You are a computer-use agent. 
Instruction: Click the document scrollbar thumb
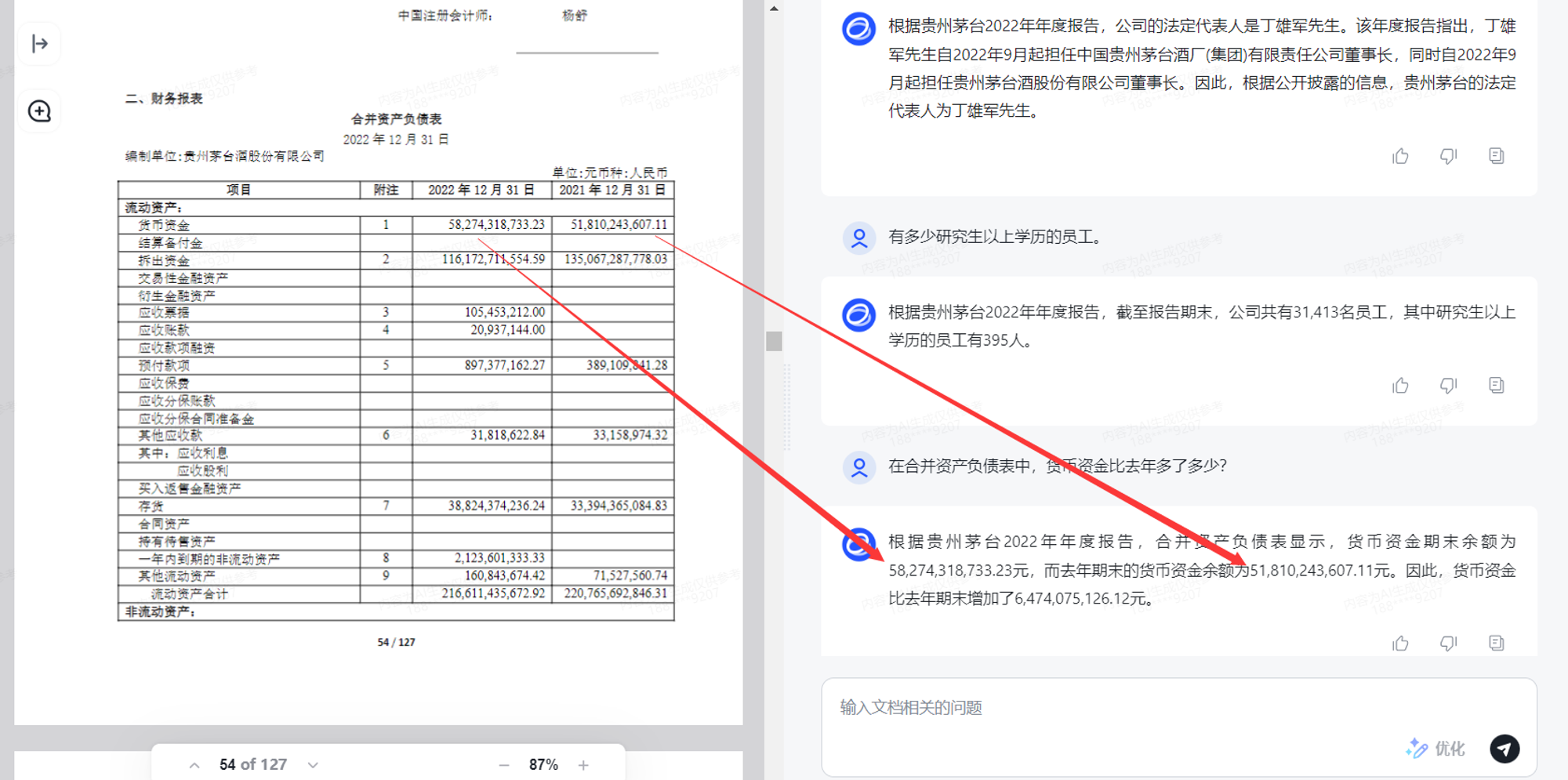pyautogui.click(x=774, y=341)
